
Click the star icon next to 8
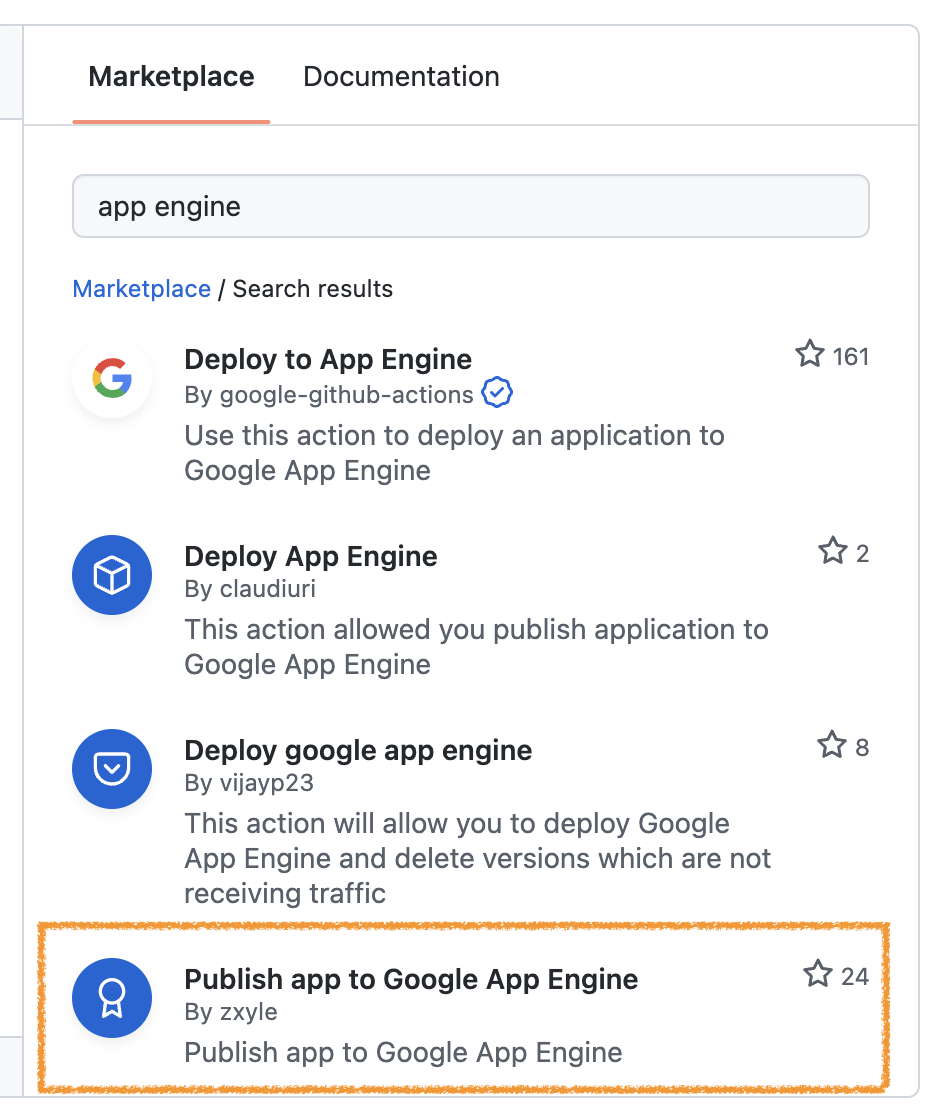832,745
